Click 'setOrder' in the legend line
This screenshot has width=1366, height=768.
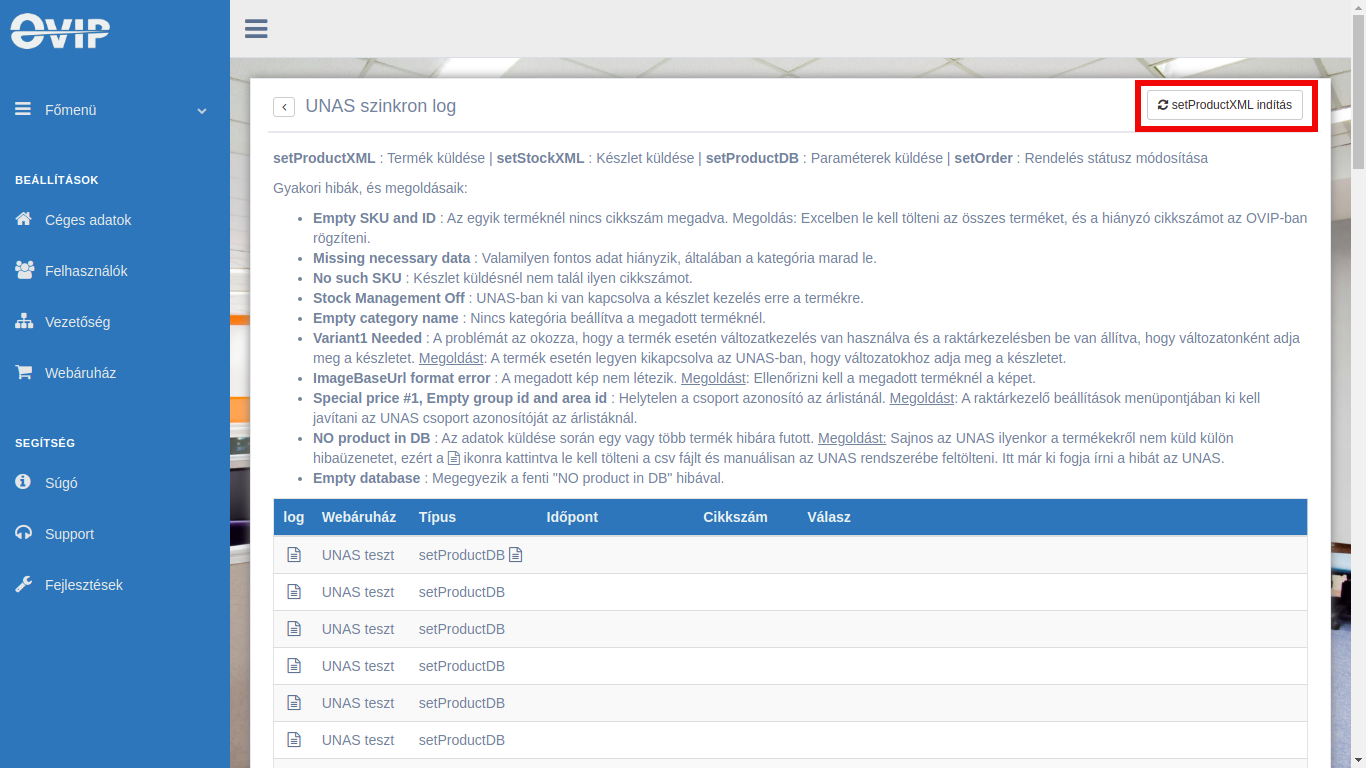click(x=984, y=158)
